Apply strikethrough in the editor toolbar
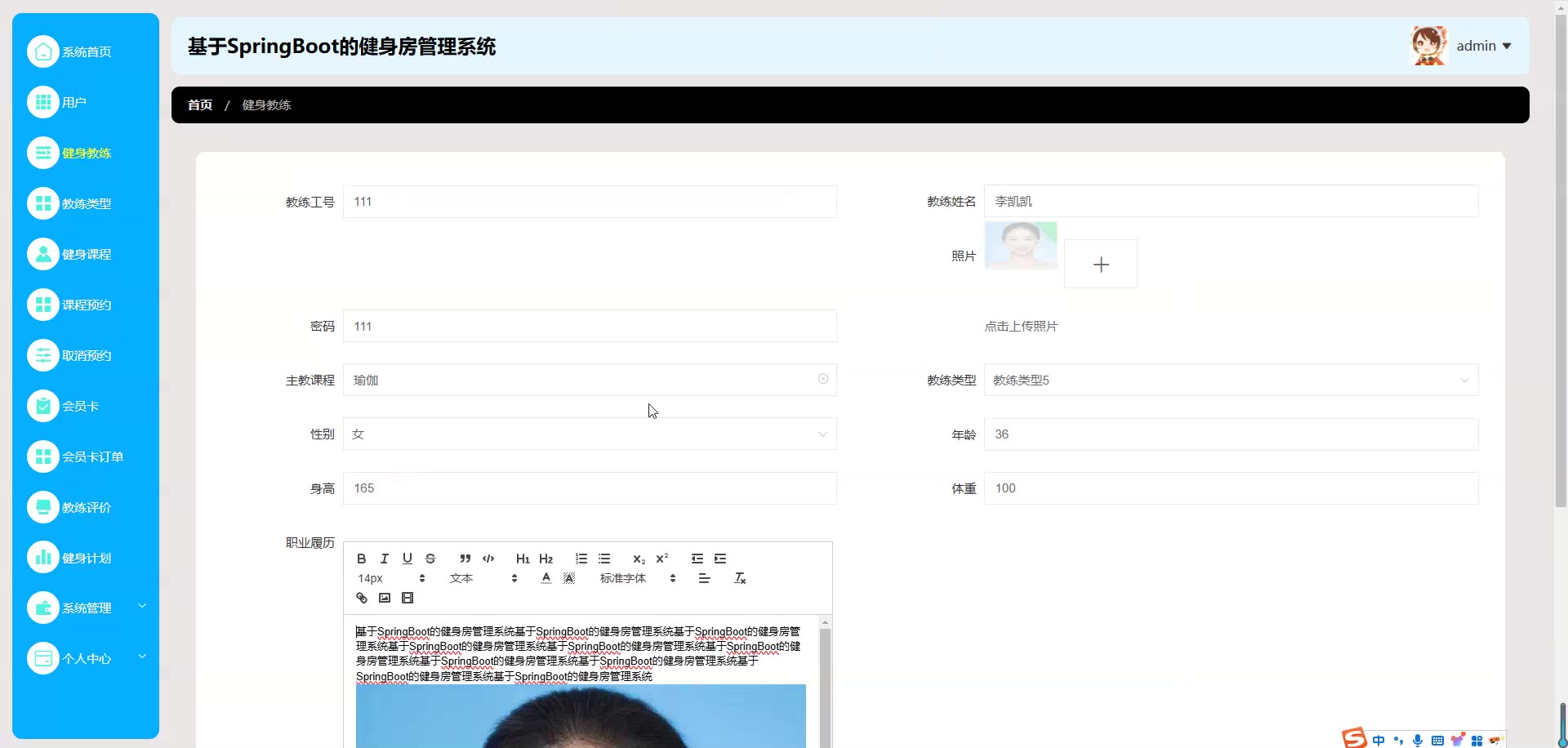Screen dimensions: 1568x748 (x=430, y=559)
